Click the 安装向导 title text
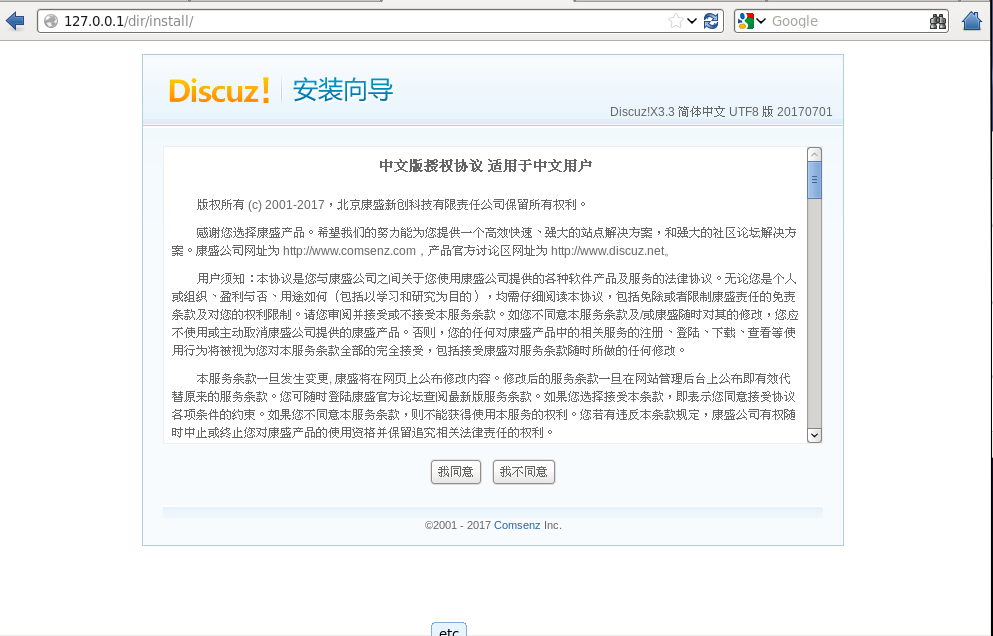 click(x=343, y=90)
